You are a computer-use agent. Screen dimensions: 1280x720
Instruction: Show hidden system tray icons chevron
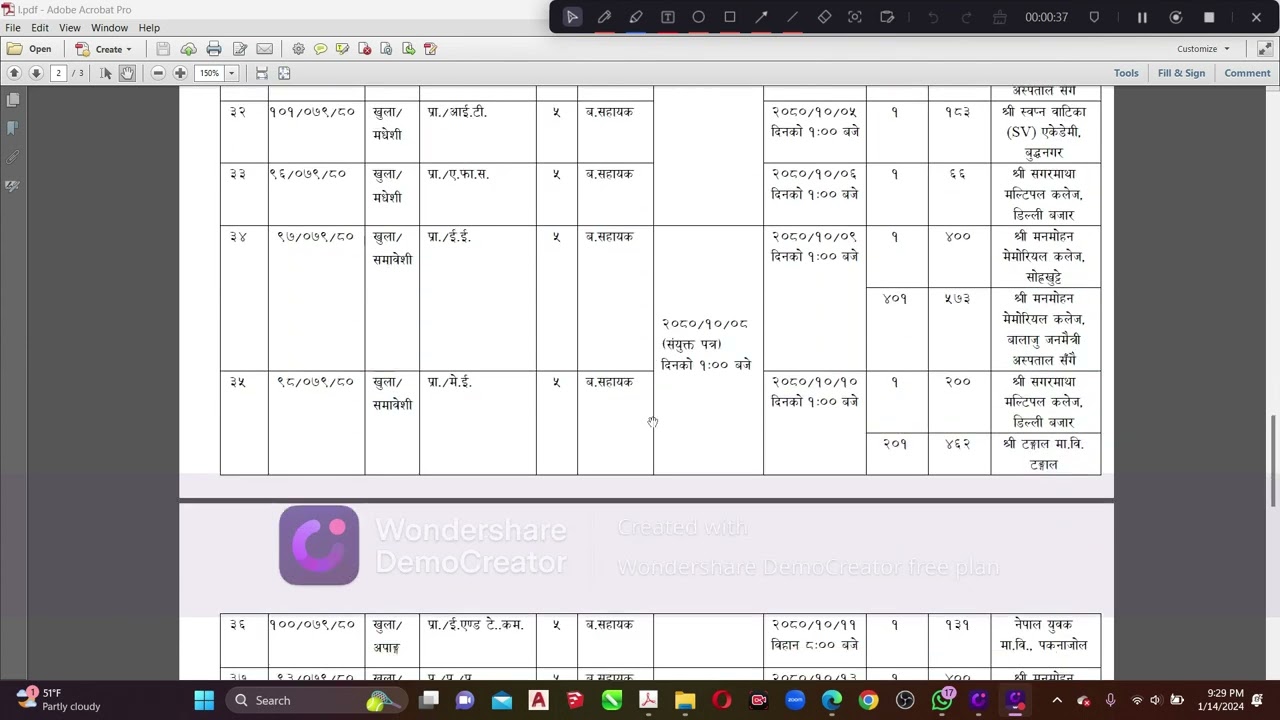[x=1057, y=700]
